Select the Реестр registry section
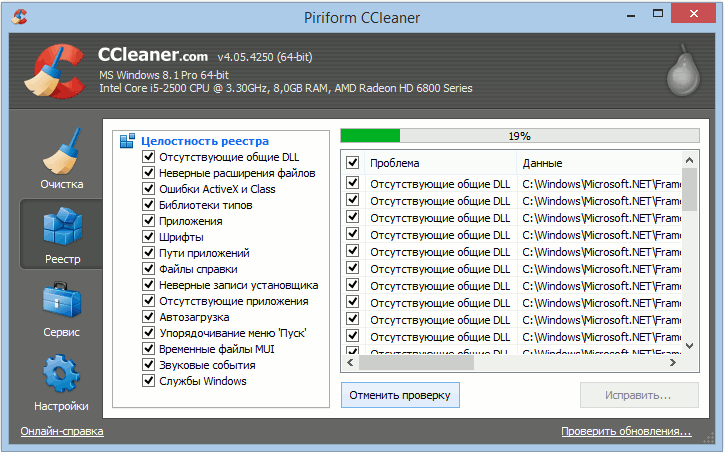The width and height of the screenshot is (724, 452). click(62, 234)
